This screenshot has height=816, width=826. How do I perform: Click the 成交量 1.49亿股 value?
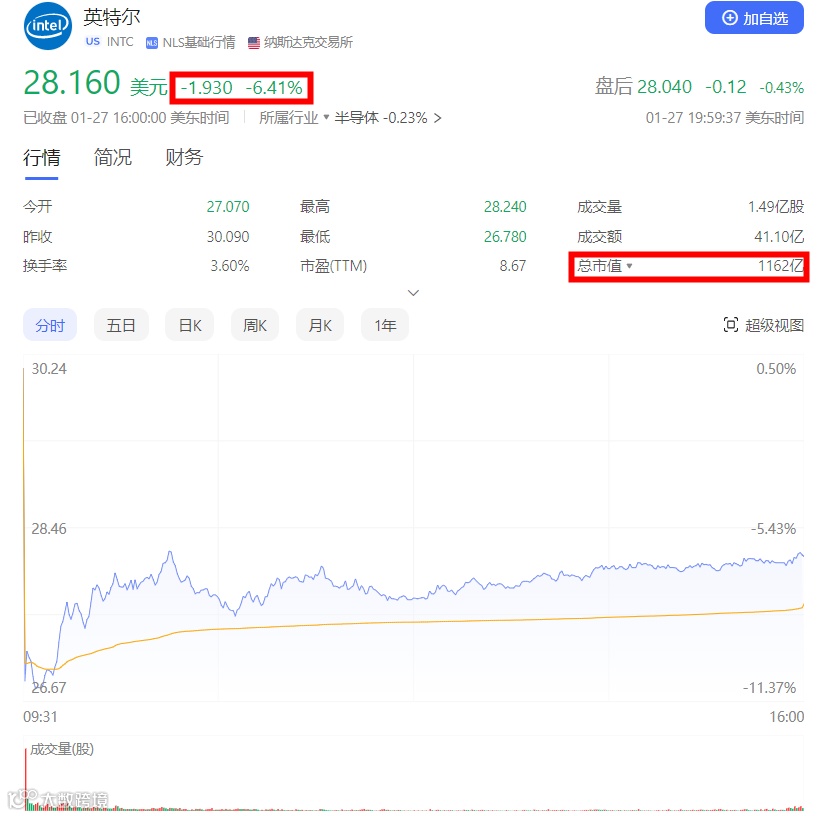(776, 207)
